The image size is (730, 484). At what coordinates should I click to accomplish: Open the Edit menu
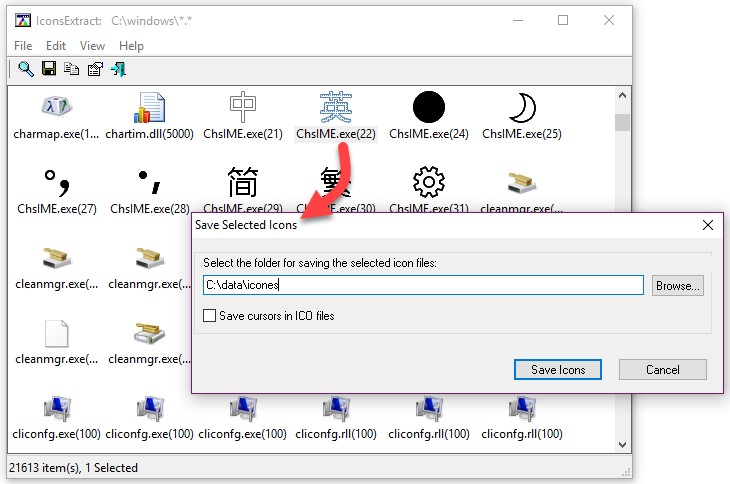coord(56,46)
